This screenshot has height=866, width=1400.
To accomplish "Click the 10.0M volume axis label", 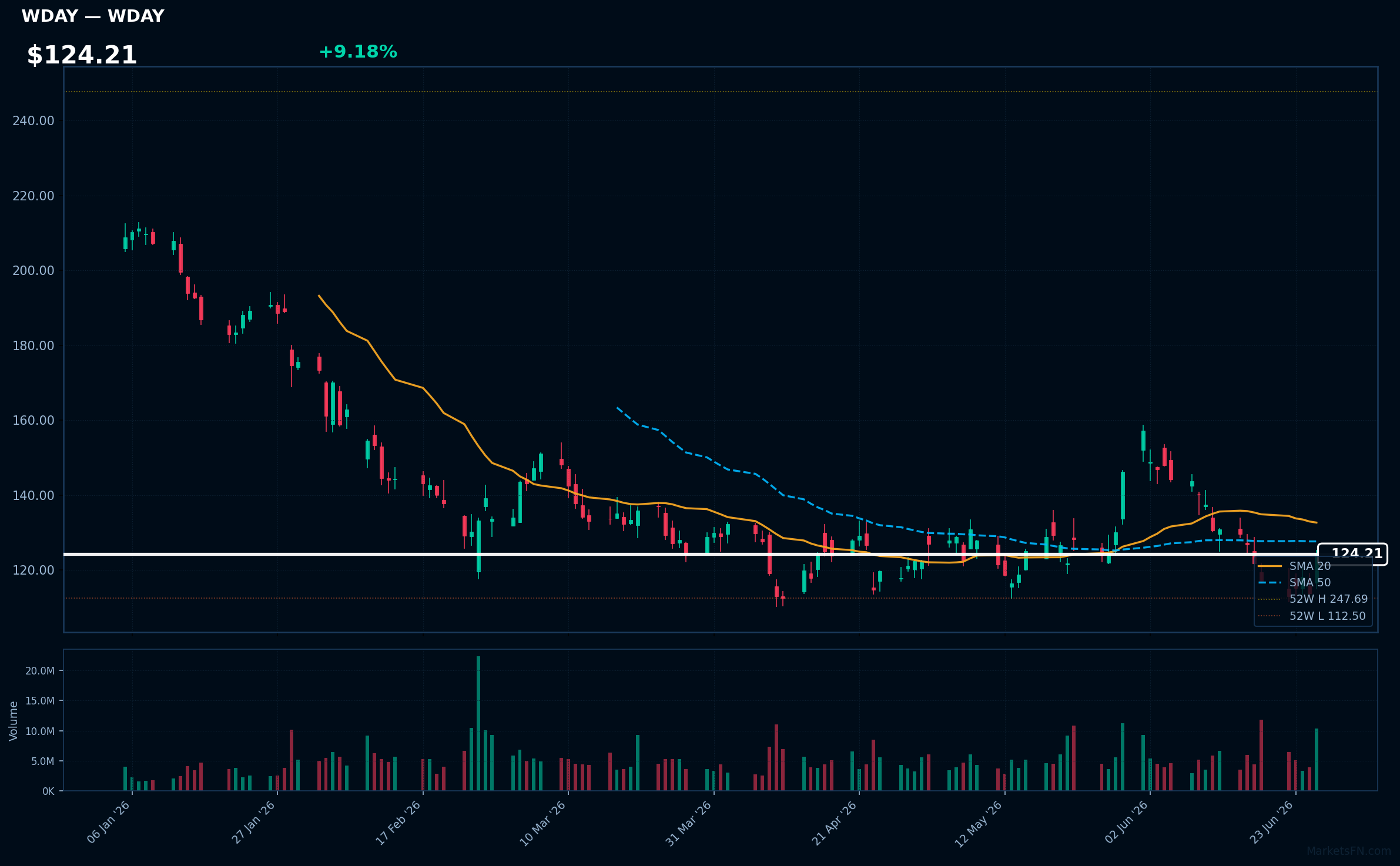I will [40, 731].
